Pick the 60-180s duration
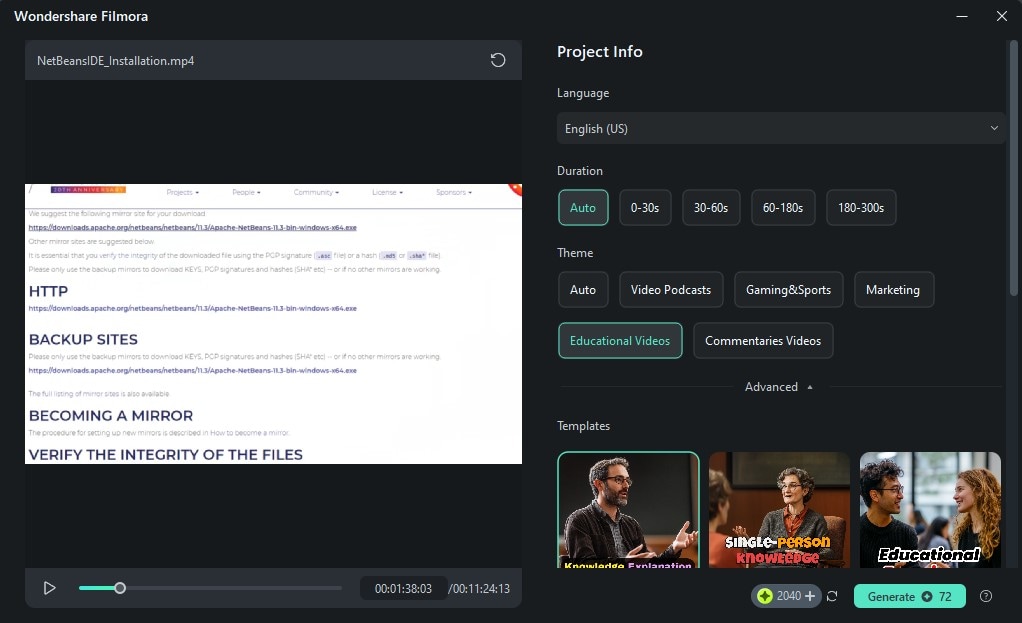Image resolution: width=1022 pixels, height=623 pixels. pos(783,208)
